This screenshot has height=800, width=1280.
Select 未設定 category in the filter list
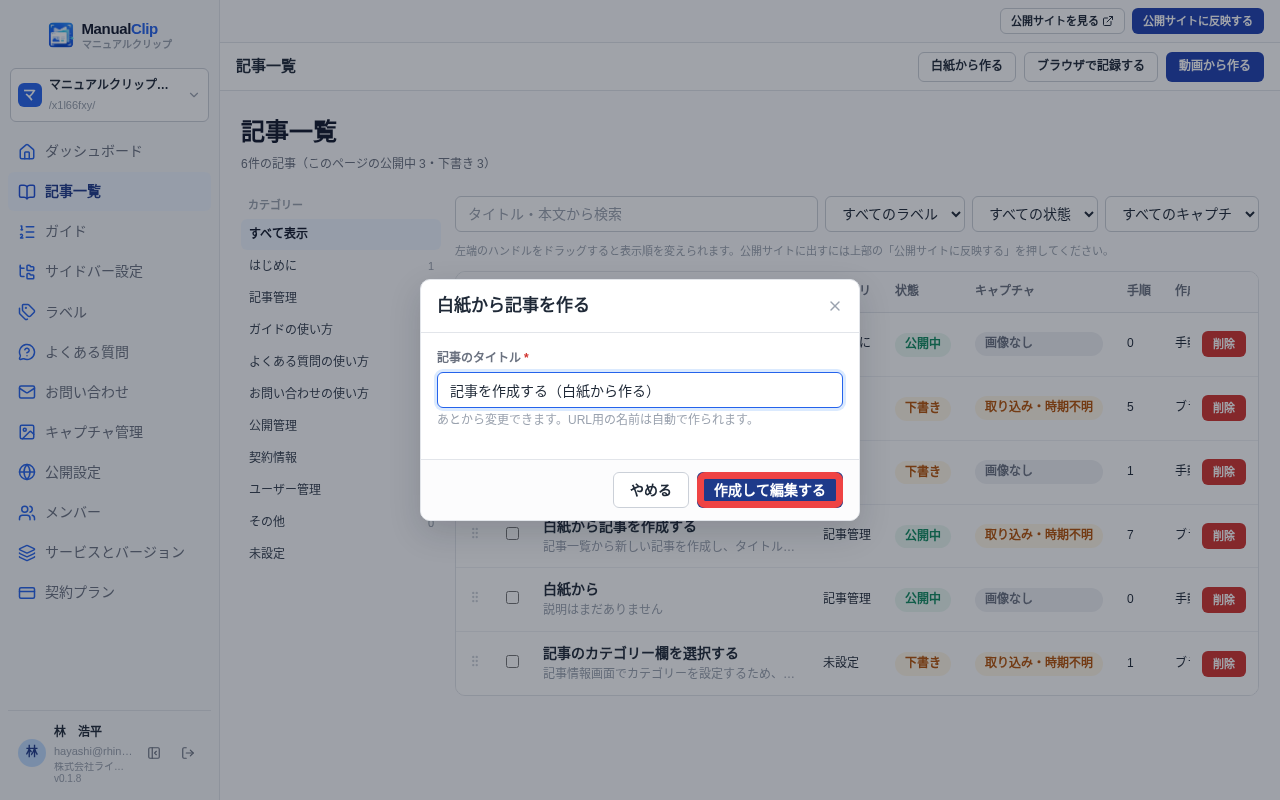pyautogui.click(x=341, y=554)
